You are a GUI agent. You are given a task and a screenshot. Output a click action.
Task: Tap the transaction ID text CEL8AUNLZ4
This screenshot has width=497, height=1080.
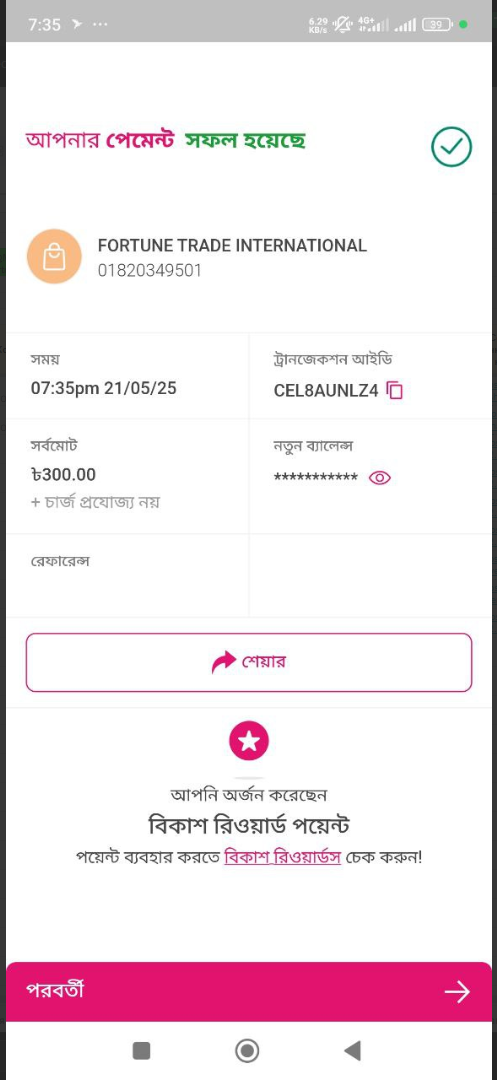[x=326, y=391]
